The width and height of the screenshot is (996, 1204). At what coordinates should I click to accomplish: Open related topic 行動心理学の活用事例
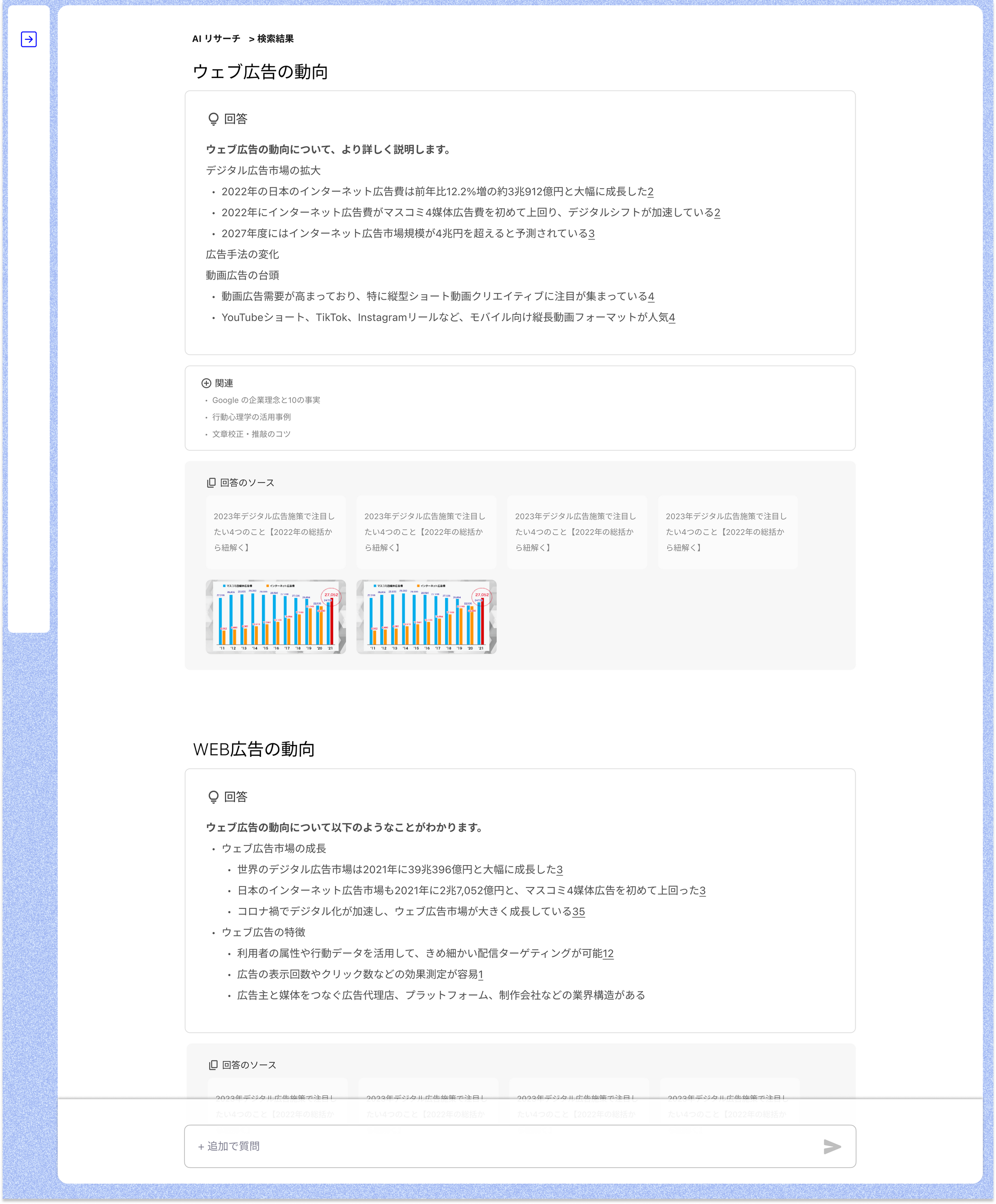click(251, 417)
